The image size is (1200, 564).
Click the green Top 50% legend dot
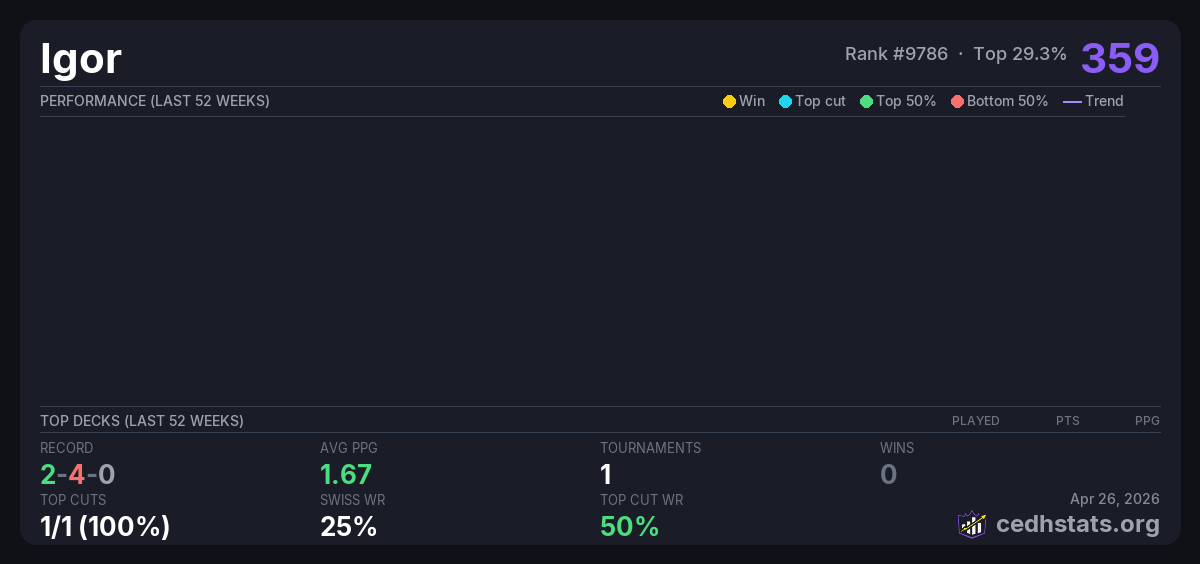click(866, 101)
